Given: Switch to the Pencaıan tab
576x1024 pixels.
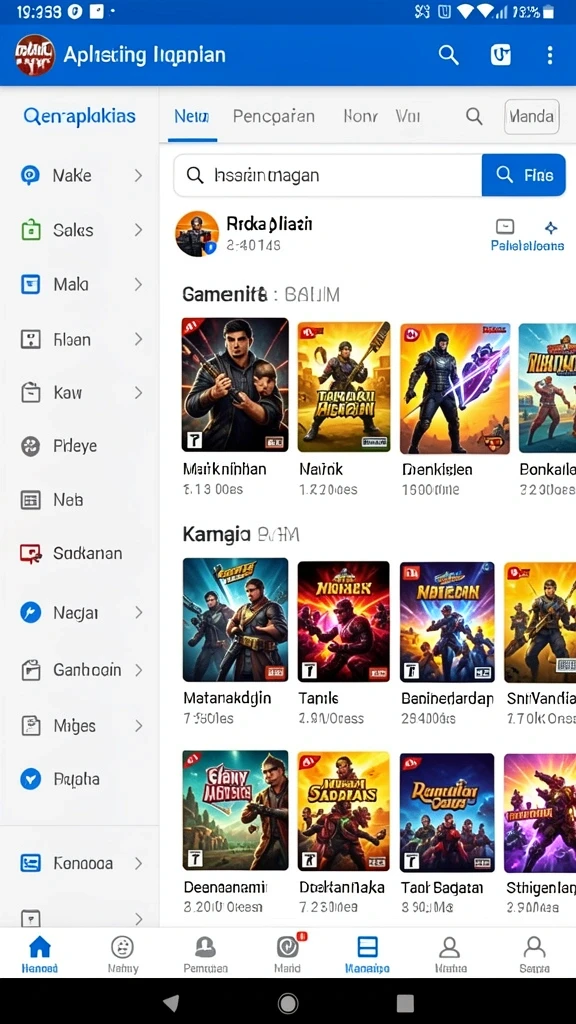Looking at the screenshot, I should click(x=274, y=117).
